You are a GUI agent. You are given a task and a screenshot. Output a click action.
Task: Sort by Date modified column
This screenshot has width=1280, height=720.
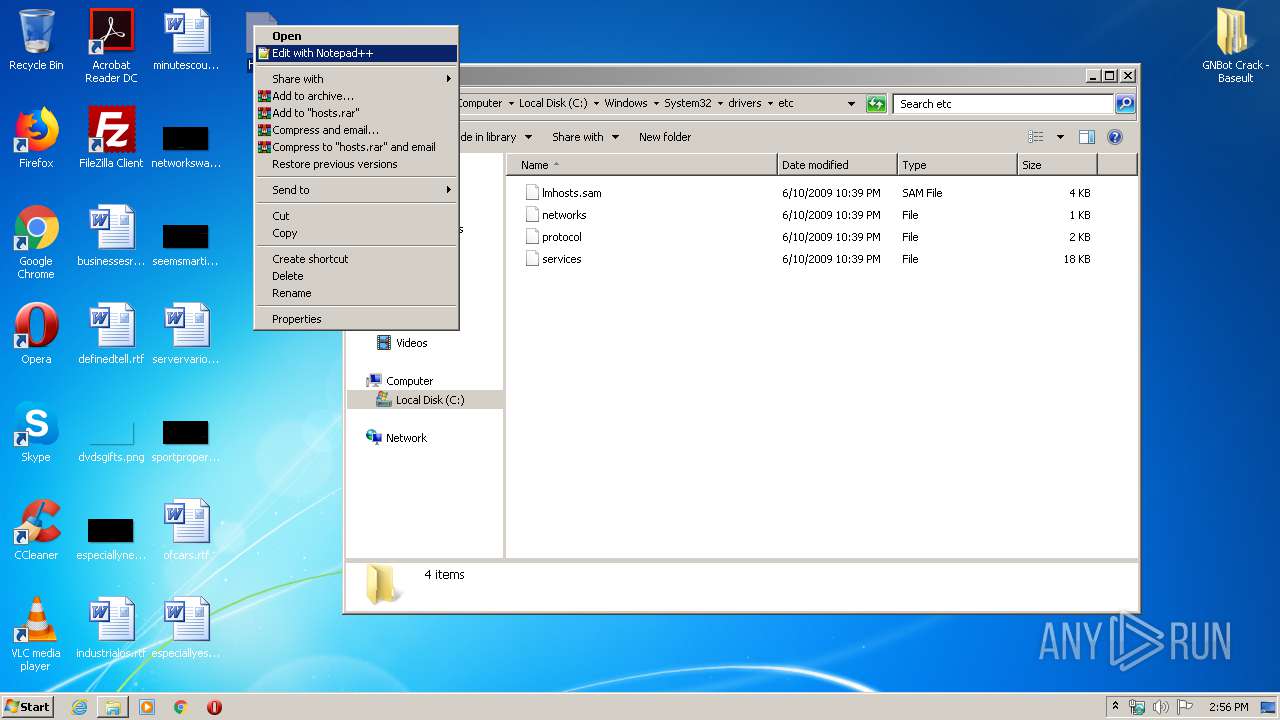pos(837,165)
